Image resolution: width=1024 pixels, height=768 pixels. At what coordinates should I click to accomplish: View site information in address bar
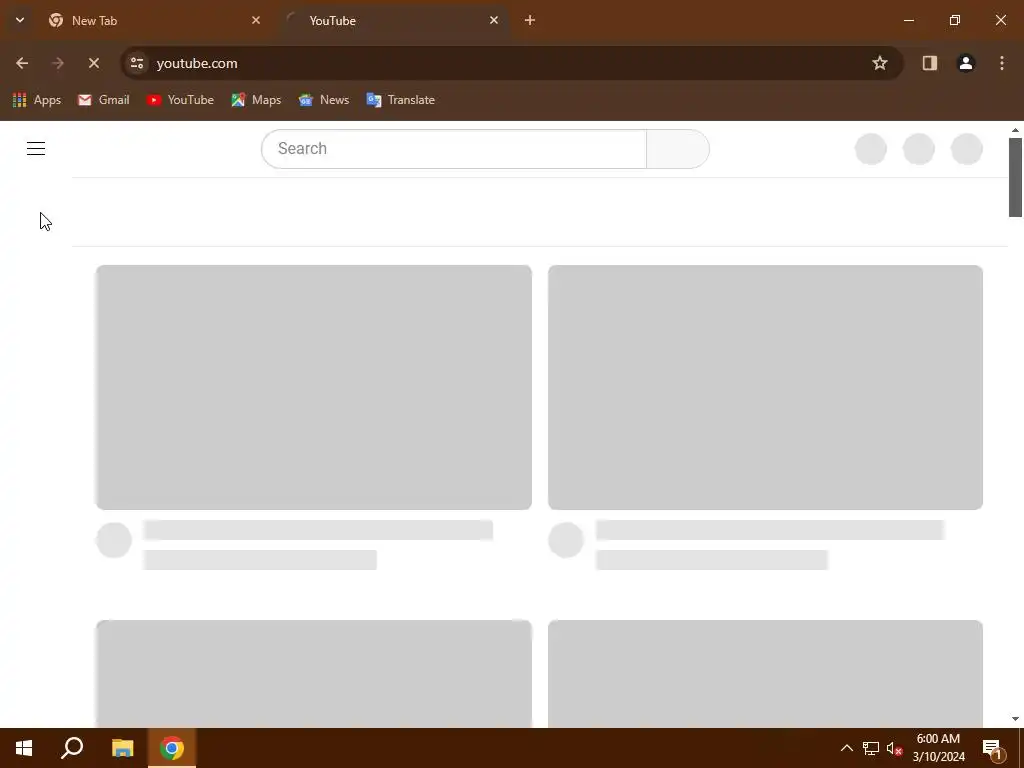[136, 63]
